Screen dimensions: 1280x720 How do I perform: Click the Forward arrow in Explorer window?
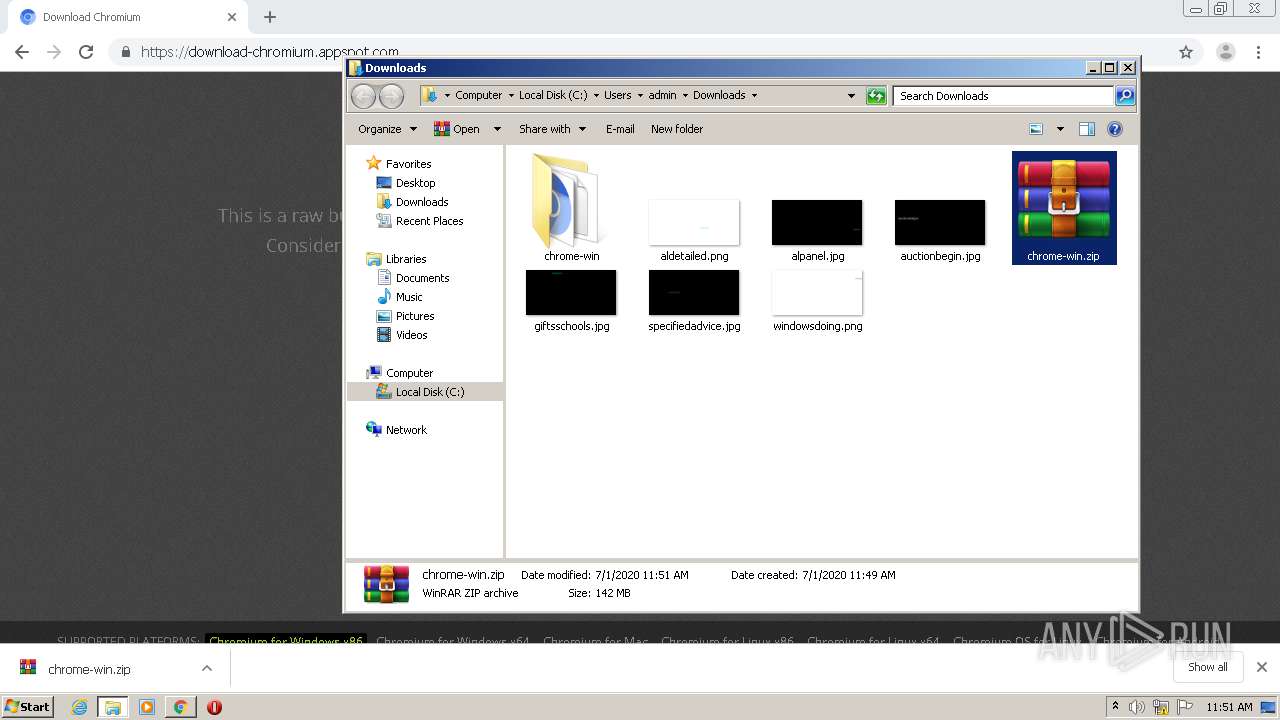pyautogui.click(x=391, y=96)
